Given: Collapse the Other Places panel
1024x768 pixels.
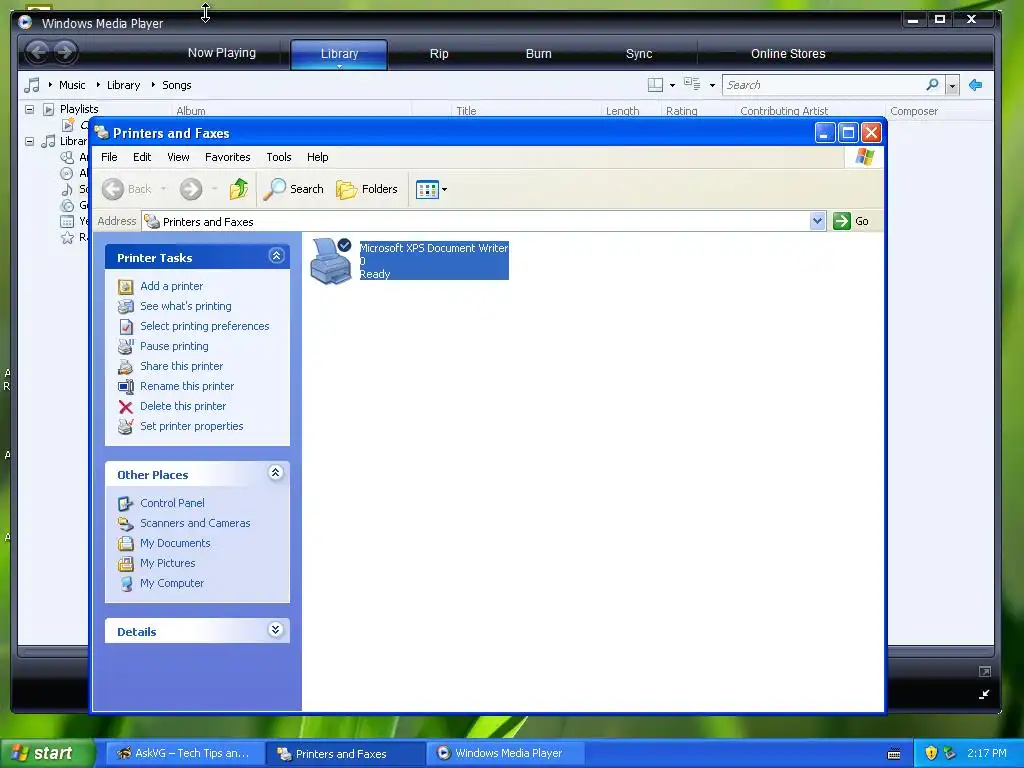Looking at the screenshot, I should tap(276, 473).
